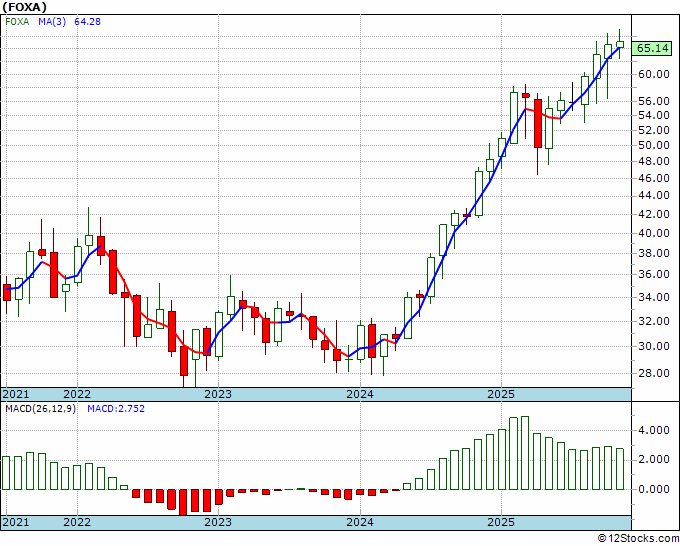Click the 38.00 price axis label
This screenshot has height=546, width=680.
(x=654, y=253)
